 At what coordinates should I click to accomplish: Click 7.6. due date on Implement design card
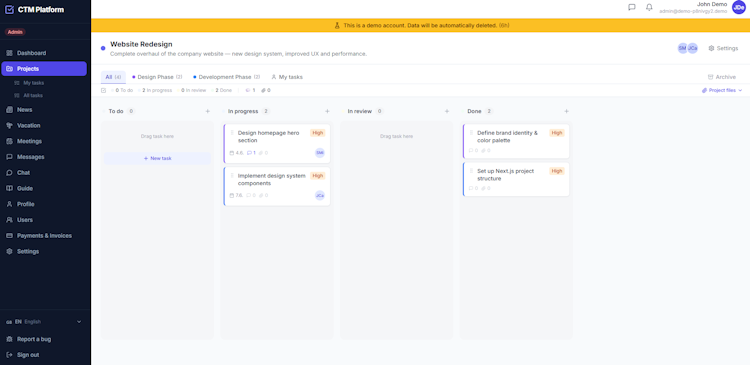pos(237,196)
